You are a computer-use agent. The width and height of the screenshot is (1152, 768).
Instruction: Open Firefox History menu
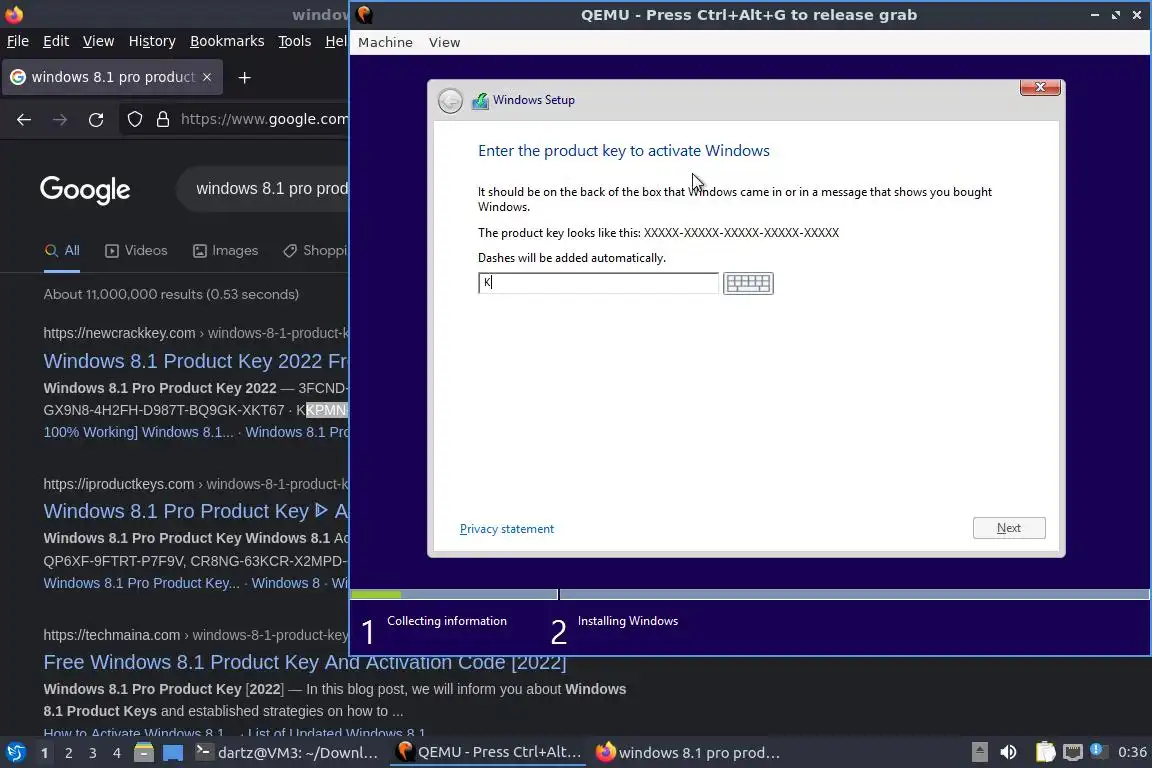tap(152, 41)
